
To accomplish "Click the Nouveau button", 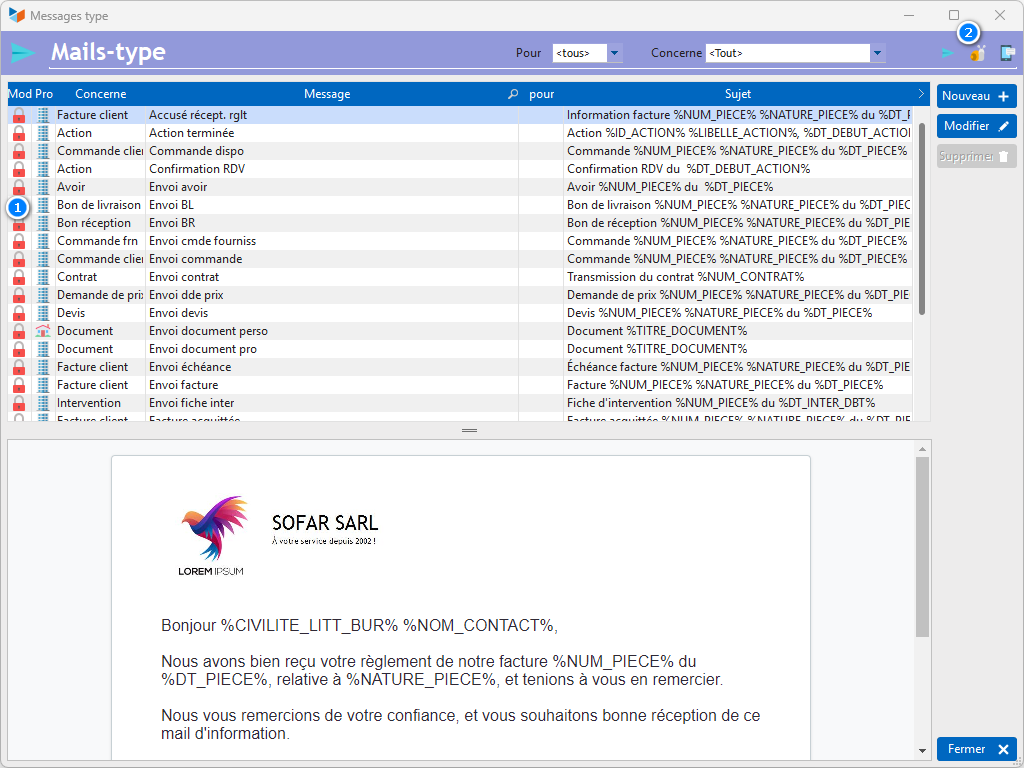I will point(976,96).
